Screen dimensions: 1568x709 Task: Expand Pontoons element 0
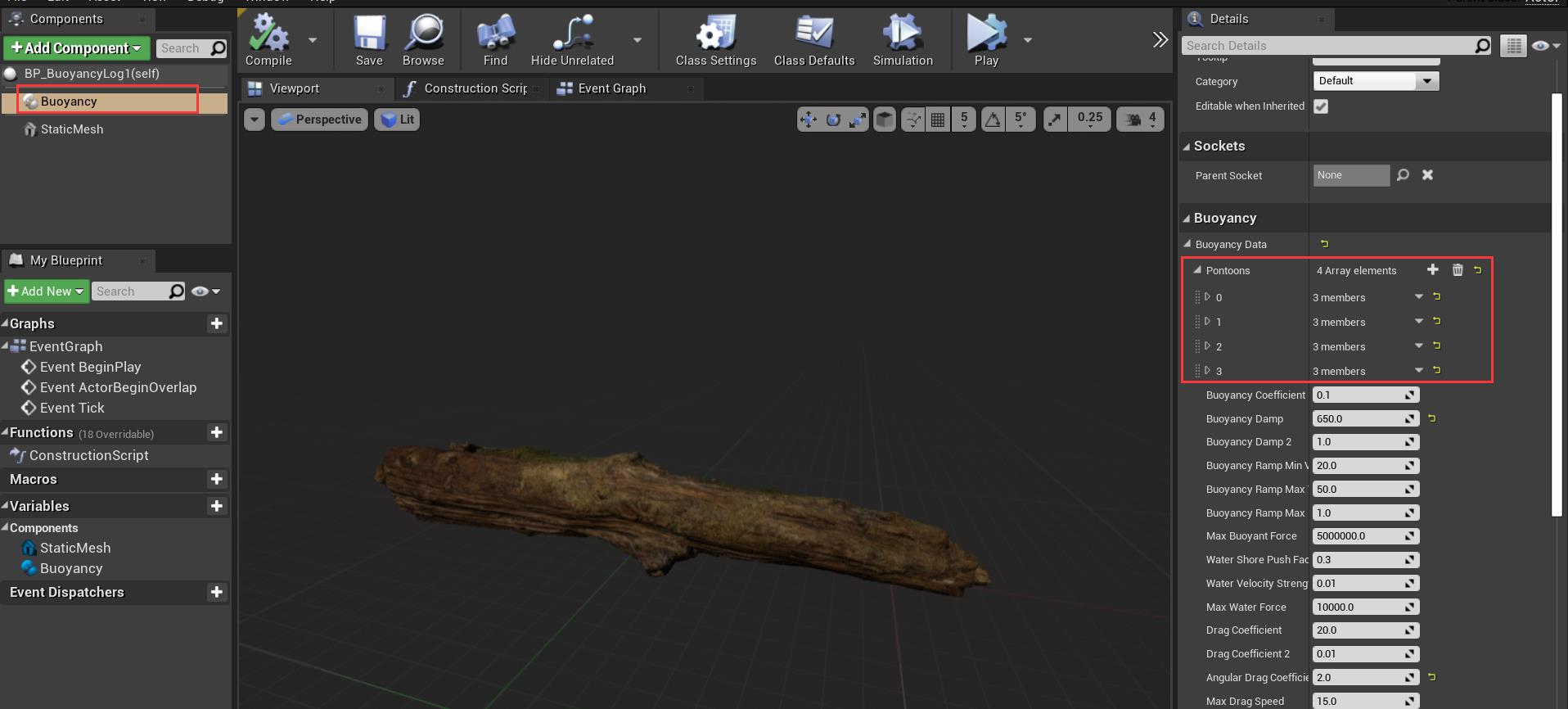click(1206, 297)
